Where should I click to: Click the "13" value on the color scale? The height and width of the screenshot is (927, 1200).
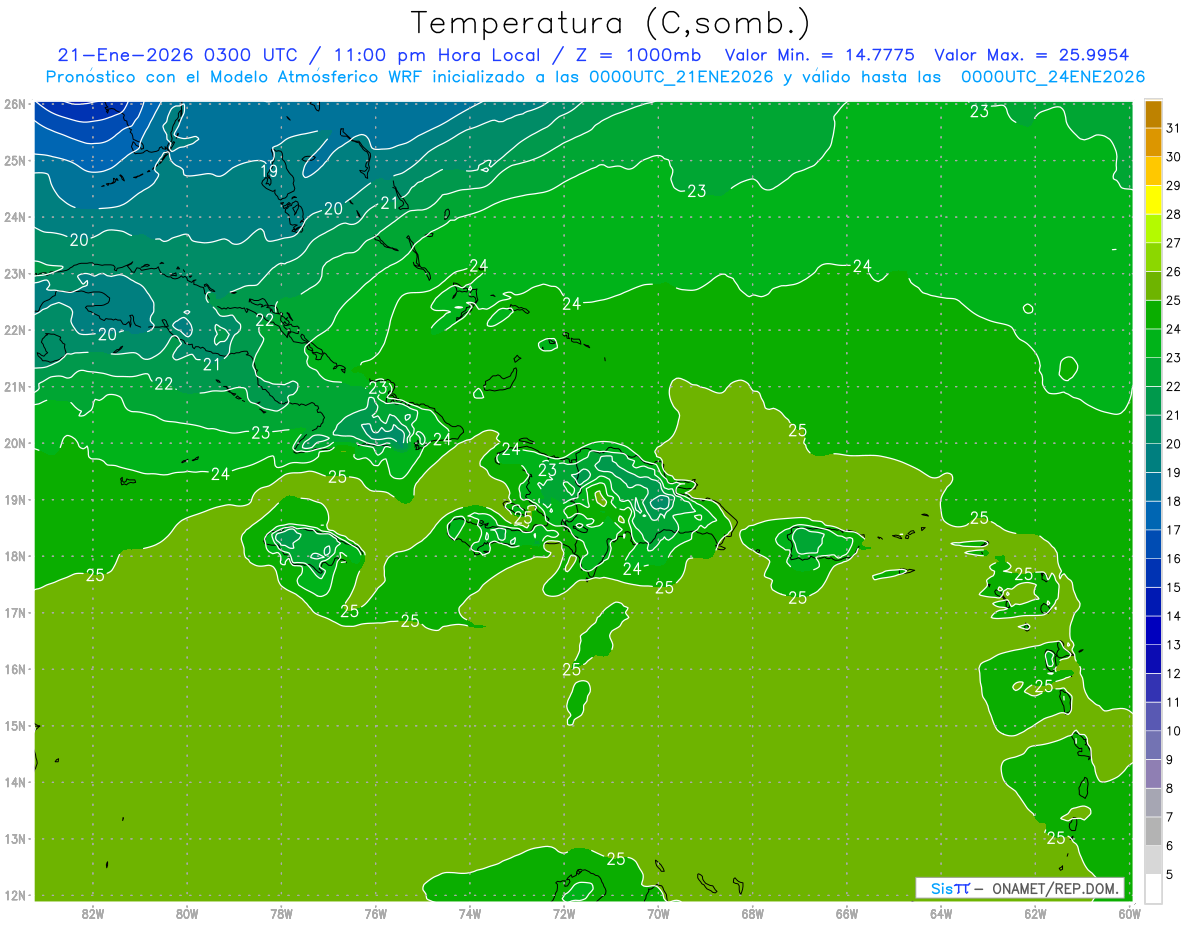click(x=1173, y=644)
